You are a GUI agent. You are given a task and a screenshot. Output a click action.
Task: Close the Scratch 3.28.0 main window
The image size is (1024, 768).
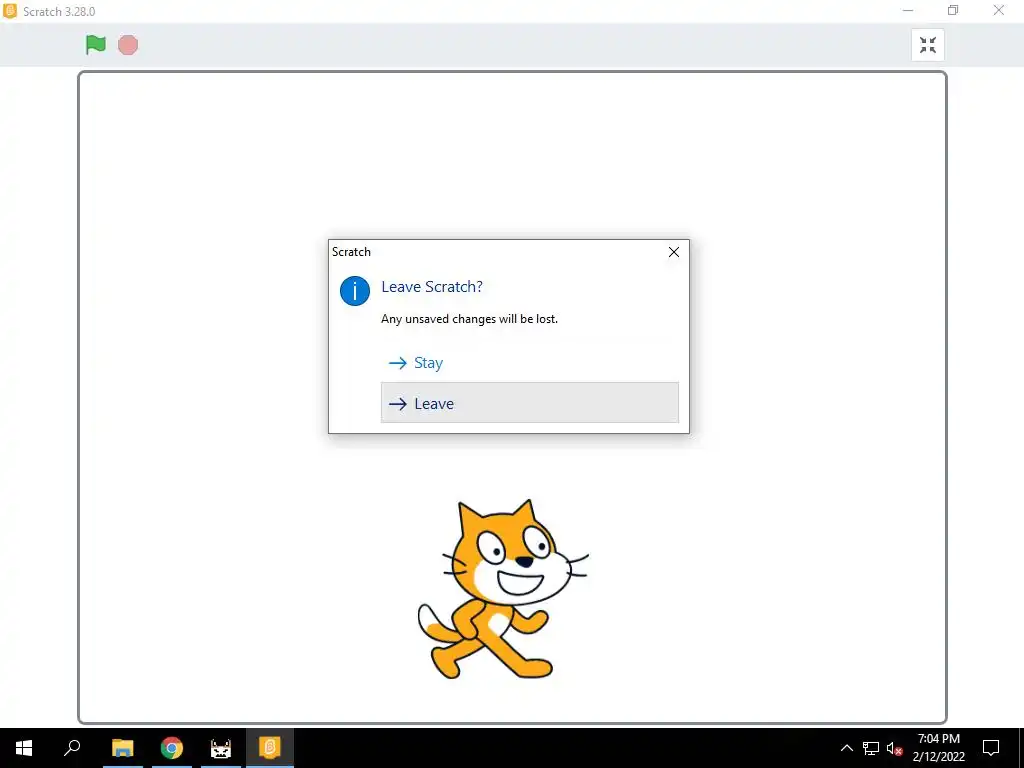[999, 10]
